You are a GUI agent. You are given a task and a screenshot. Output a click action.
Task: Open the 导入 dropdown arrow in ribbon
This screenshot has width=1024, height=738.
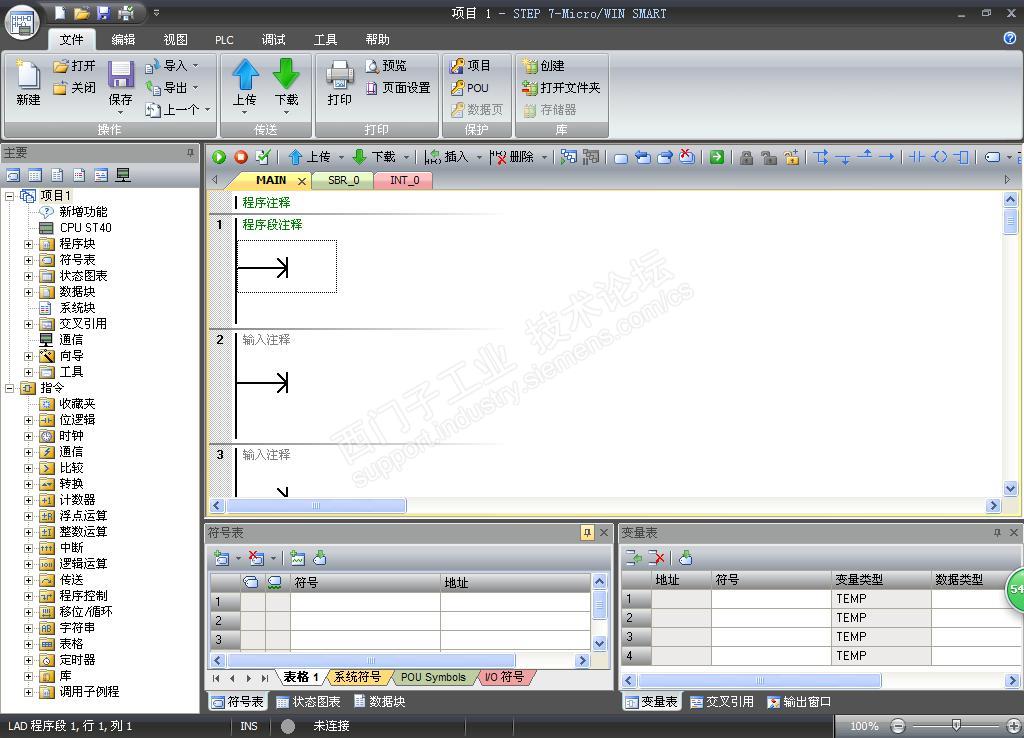[x=195, y=65]
